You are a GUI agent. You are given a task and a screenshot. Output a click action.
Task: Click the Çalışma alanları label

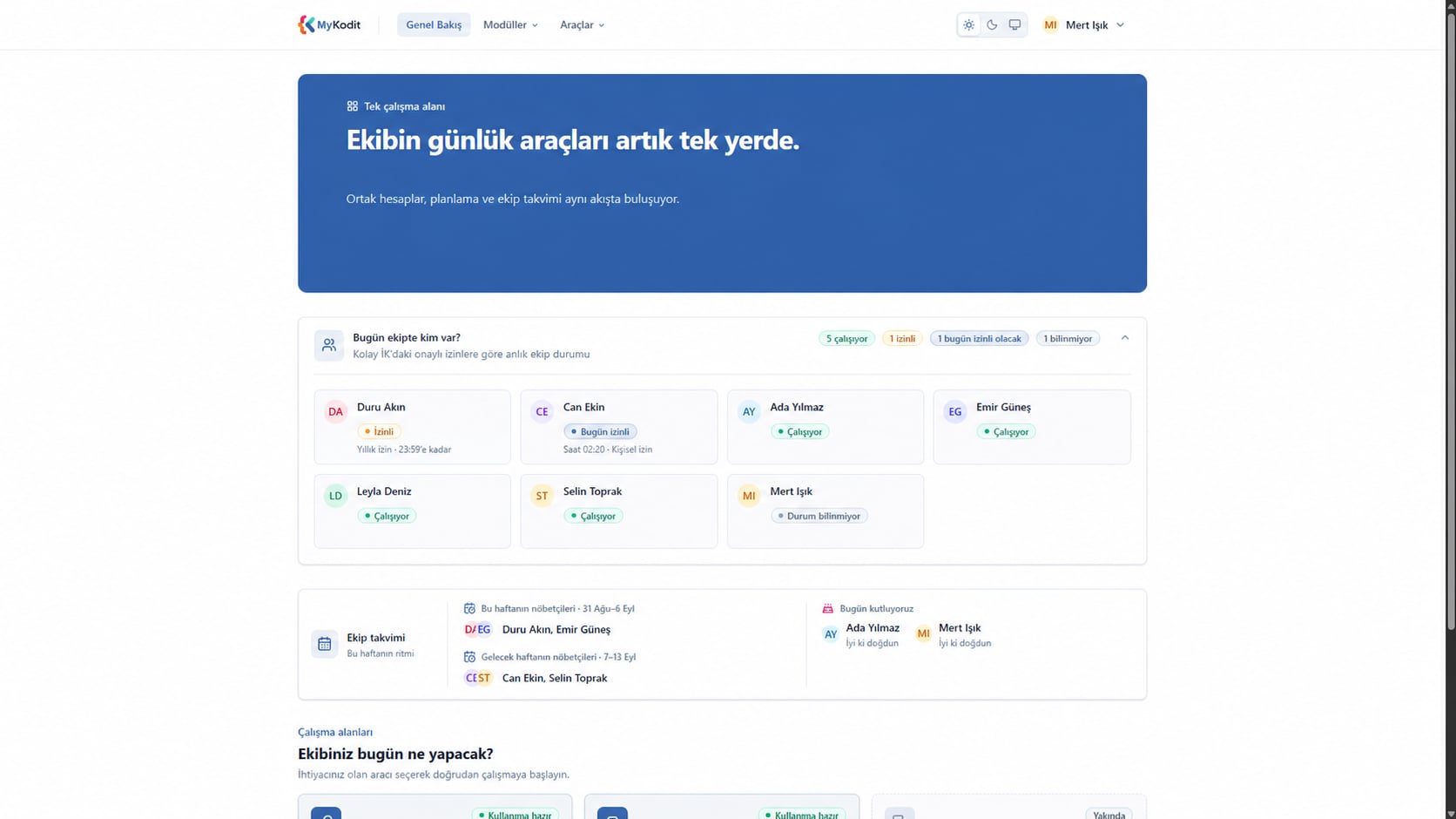point(335,732)
